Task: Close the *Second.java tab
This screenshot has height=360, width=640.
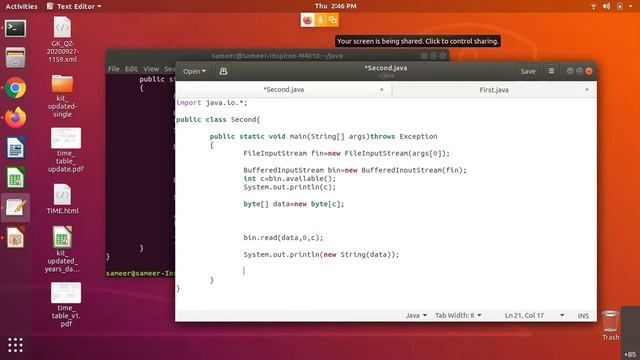Action: tap(382, 89)
